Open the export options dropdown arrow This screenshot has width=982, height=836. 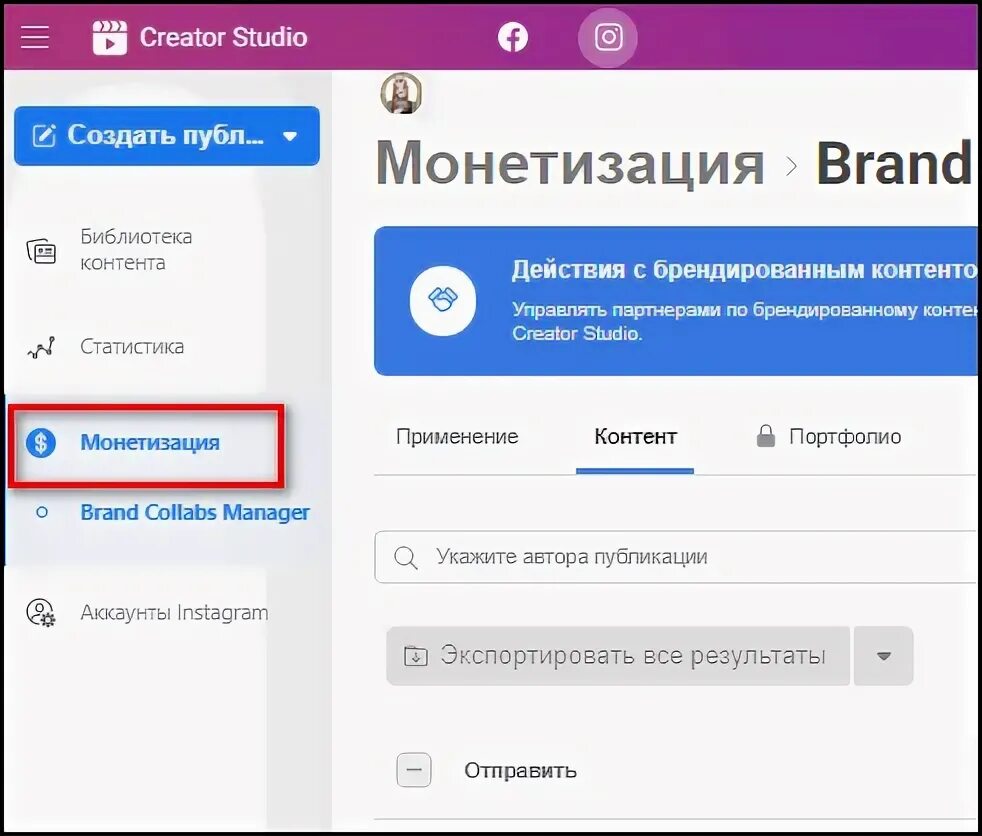tap(883, 656)
